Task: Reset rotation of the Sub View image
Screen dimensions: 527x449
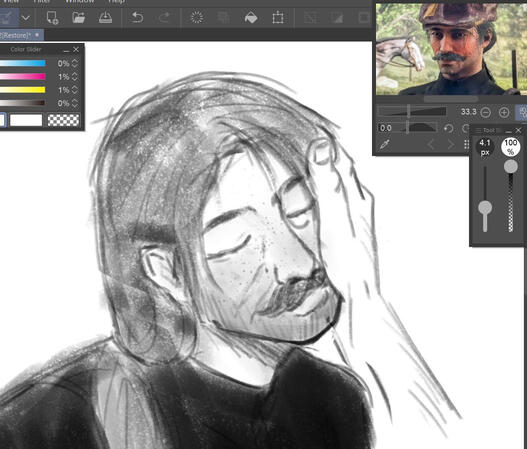Action: click(x=448, y=128)
